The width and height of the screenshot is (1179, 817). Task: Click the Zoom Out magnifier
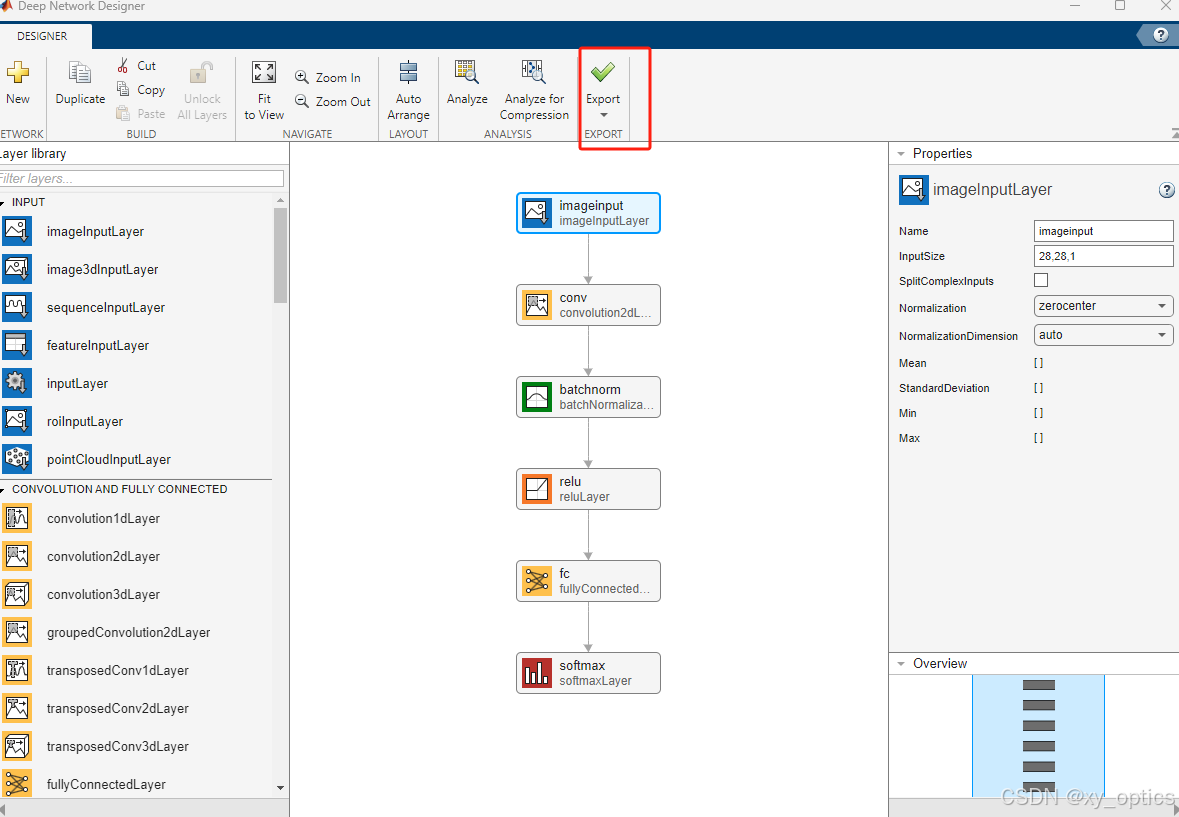[x=302, y=101]
